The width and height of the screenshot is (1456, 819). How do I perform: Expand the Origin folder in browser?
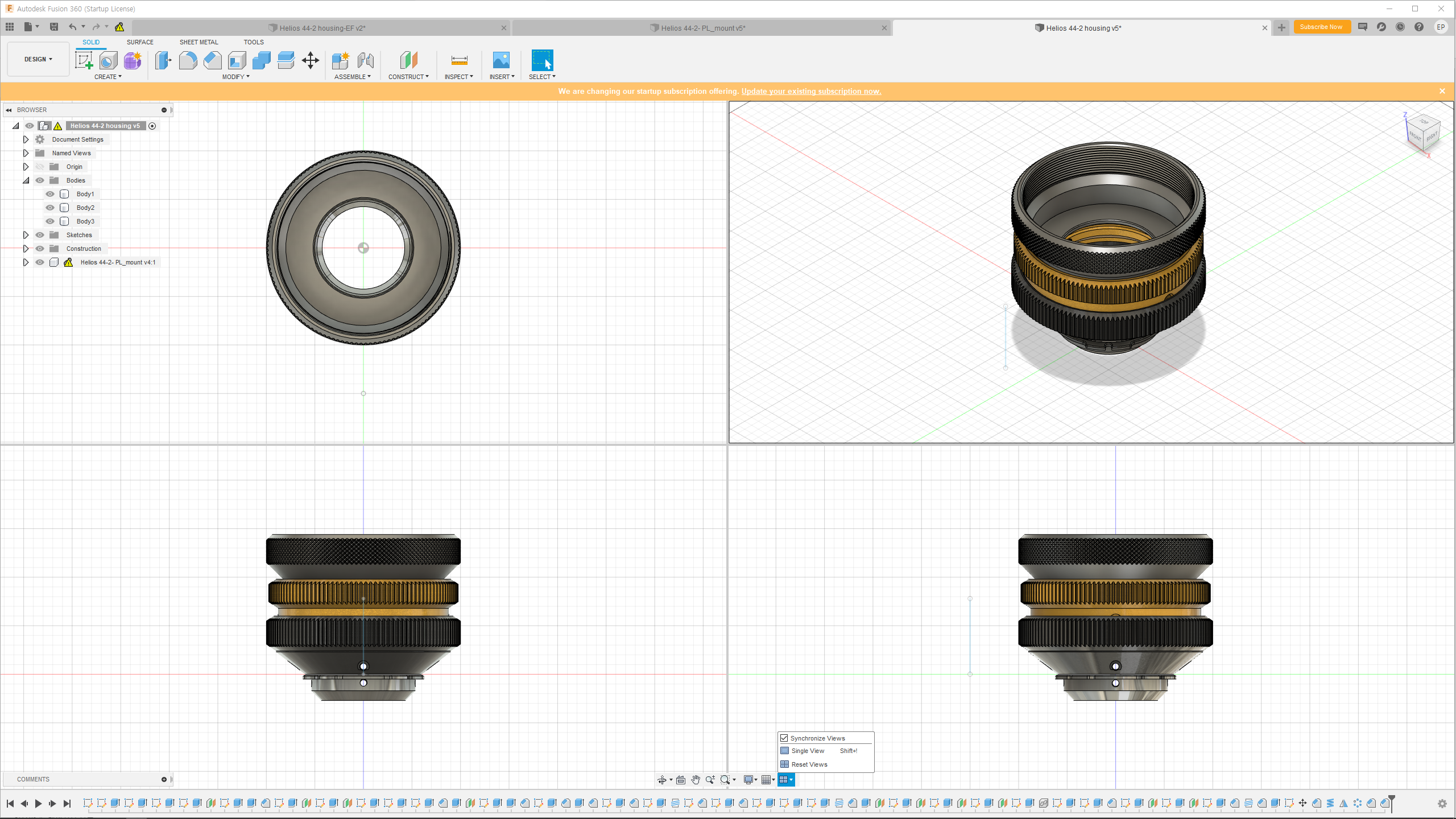[x=26, y=167]
